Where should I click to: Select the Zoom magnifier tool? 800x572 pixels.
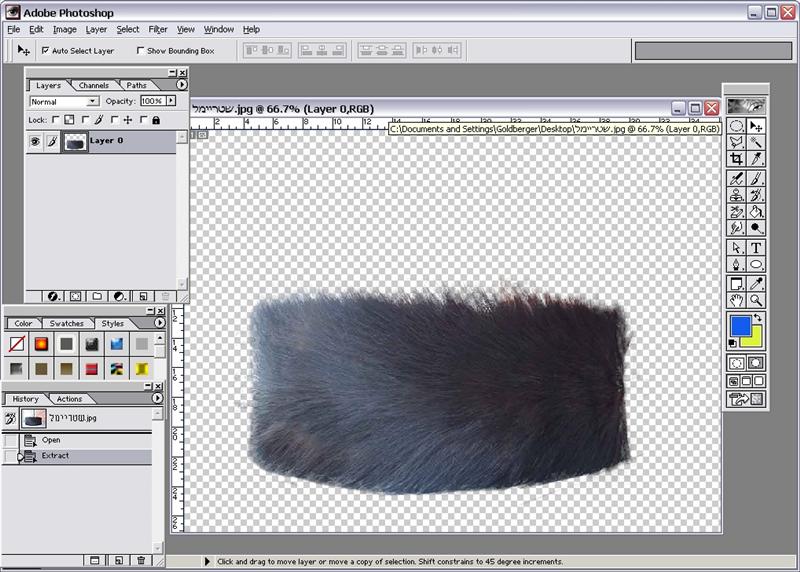(757, 300)
